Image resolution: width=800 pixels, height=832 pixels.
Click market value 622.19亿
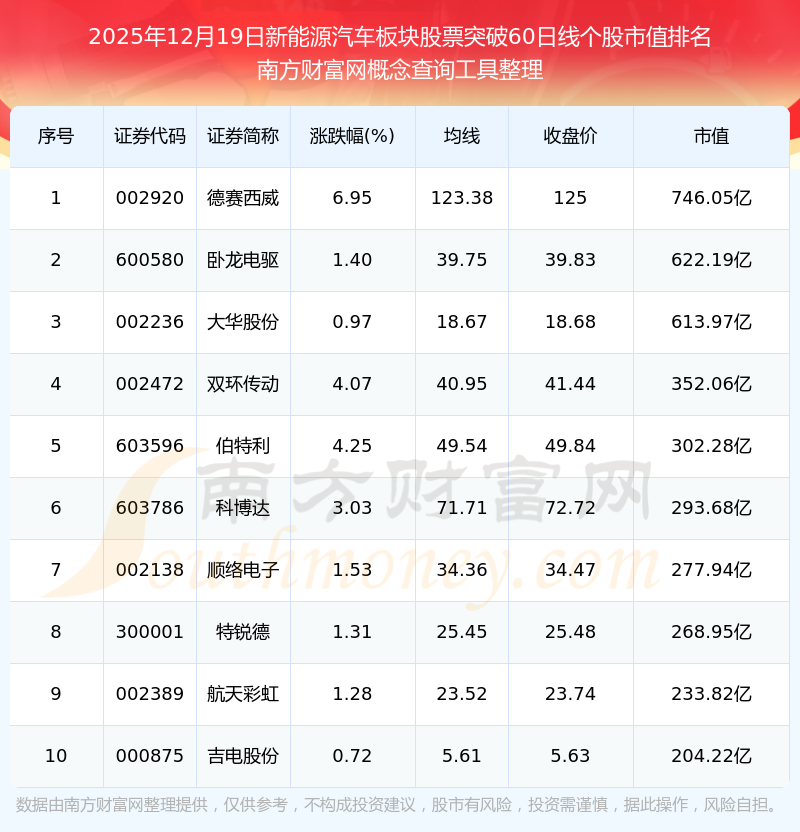(711, 260)
